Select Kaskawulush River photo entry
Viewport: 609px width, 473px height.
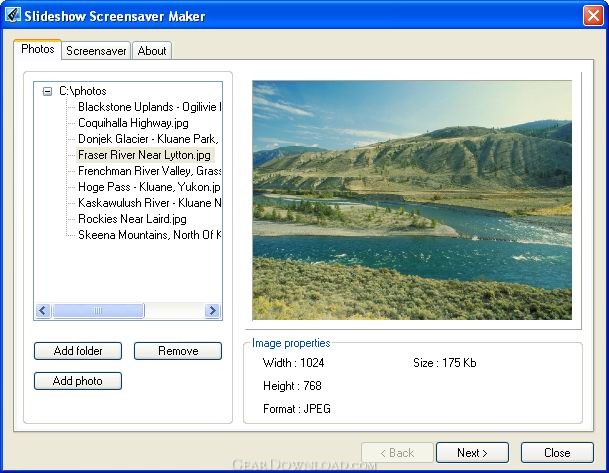click(149, 203)
